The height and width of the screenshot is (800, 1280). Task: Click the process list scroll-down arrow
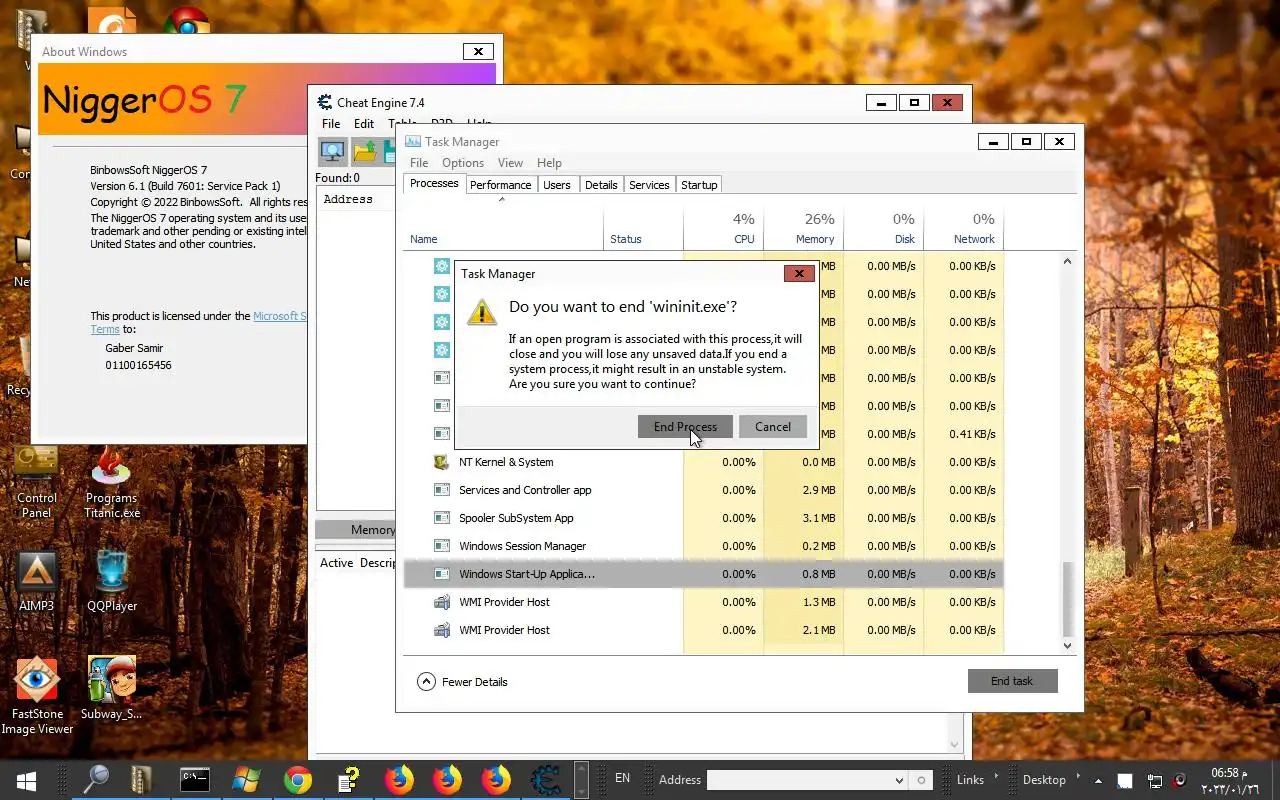(x=1067, y=646)
